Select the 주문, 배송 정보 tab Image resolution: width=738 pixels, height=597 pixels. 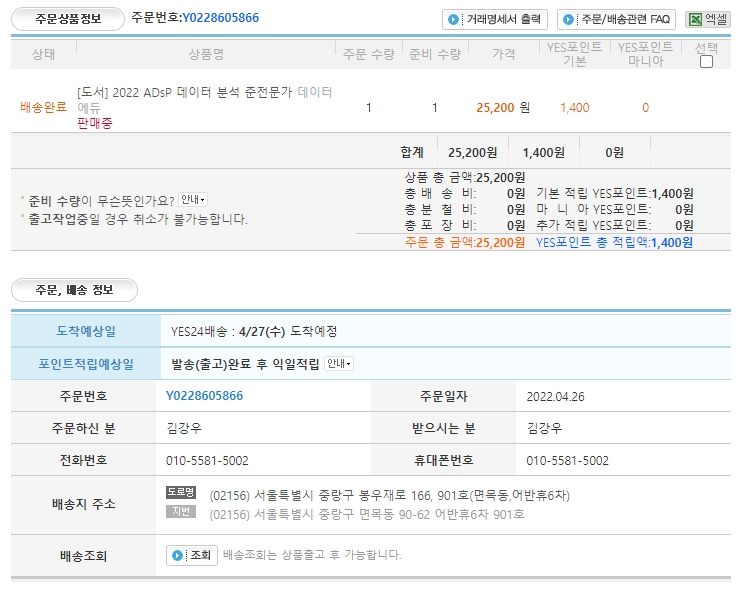[74, 291]
